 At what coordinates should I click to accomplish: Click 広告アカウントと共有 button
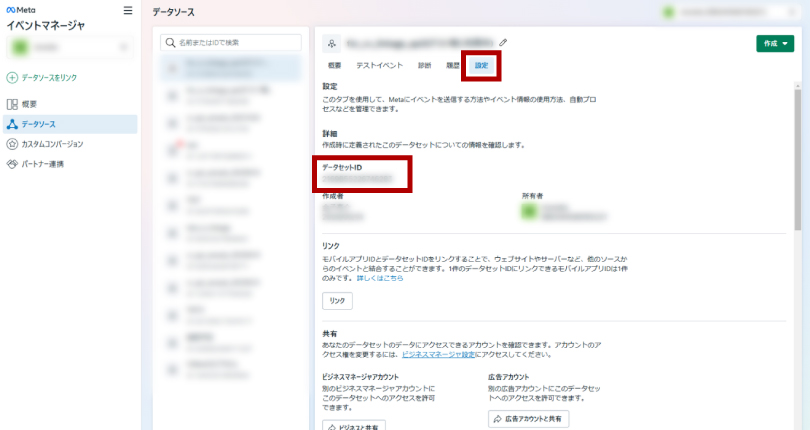[528, 419]
